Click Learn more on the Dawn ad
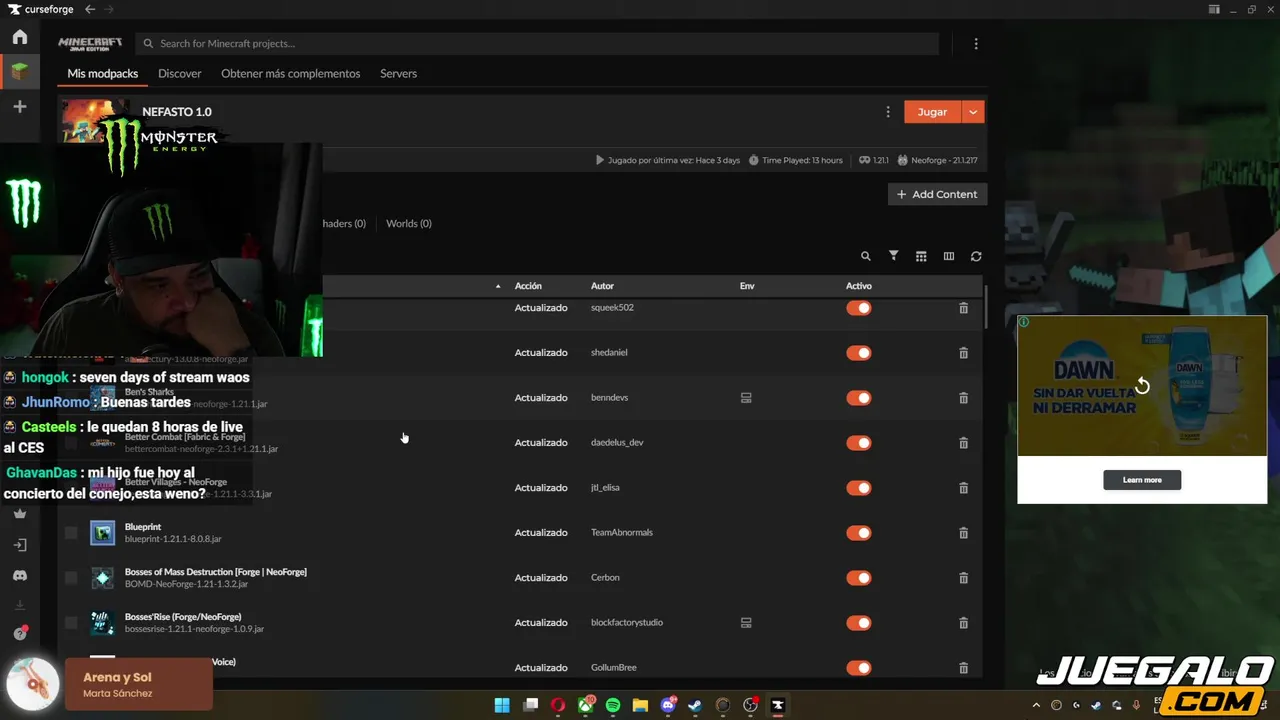 1142,480
